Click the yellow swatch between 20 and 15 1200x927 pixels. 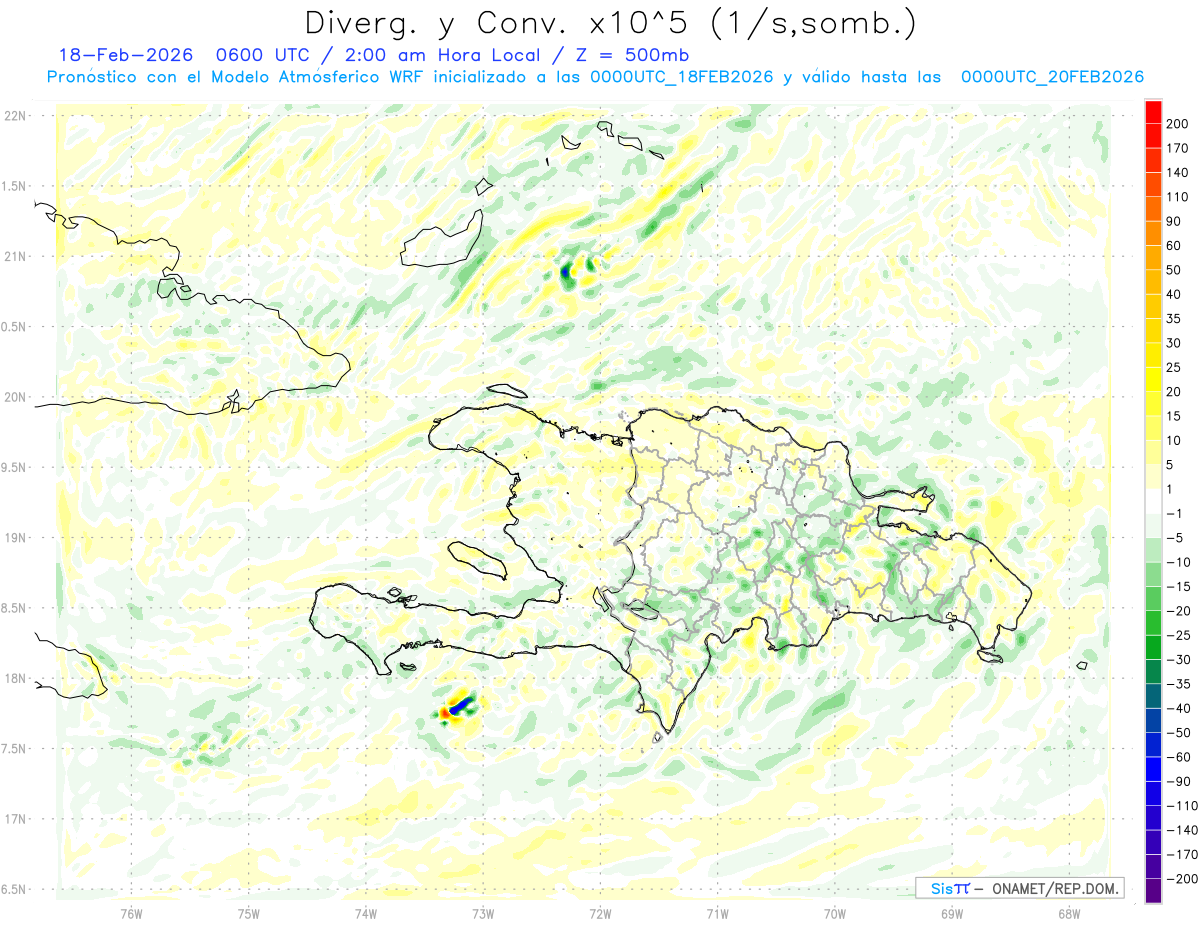pyautogui.click(x=1153, y=404)
